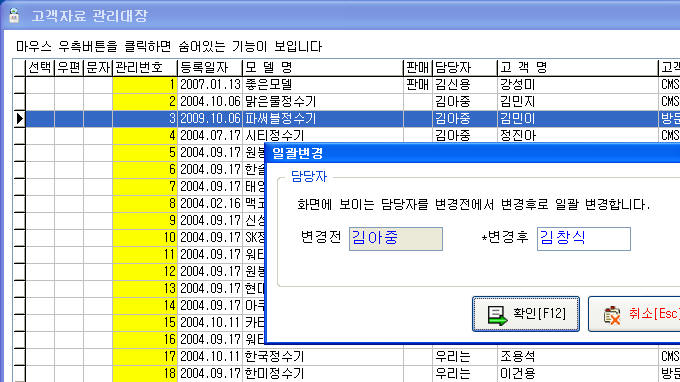The width and height of the screenshot is (680, 382).
Task: Select the row selector for row 1
Action: coord(19,85)
